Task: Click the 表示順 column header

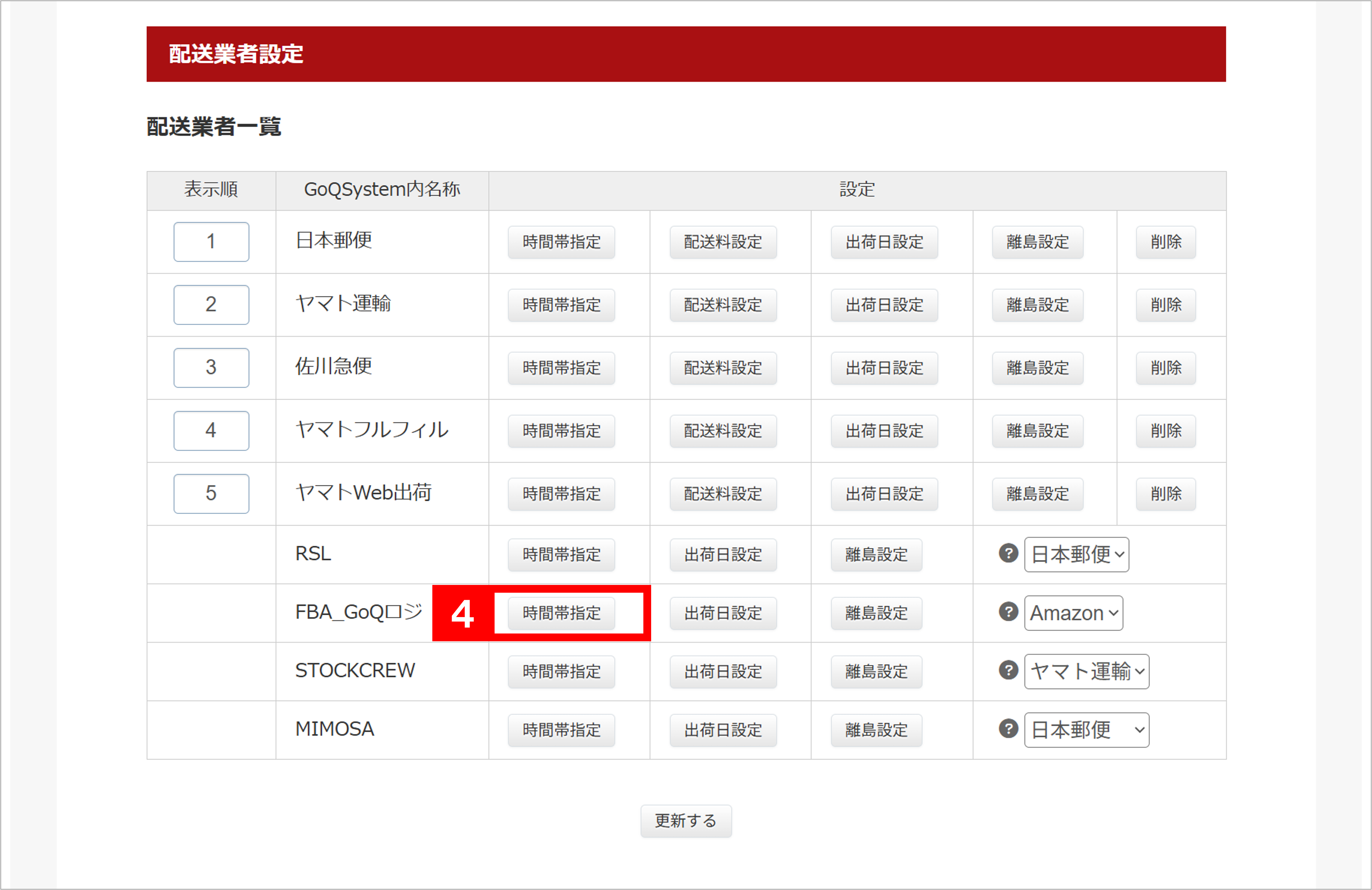Action: 211,189
